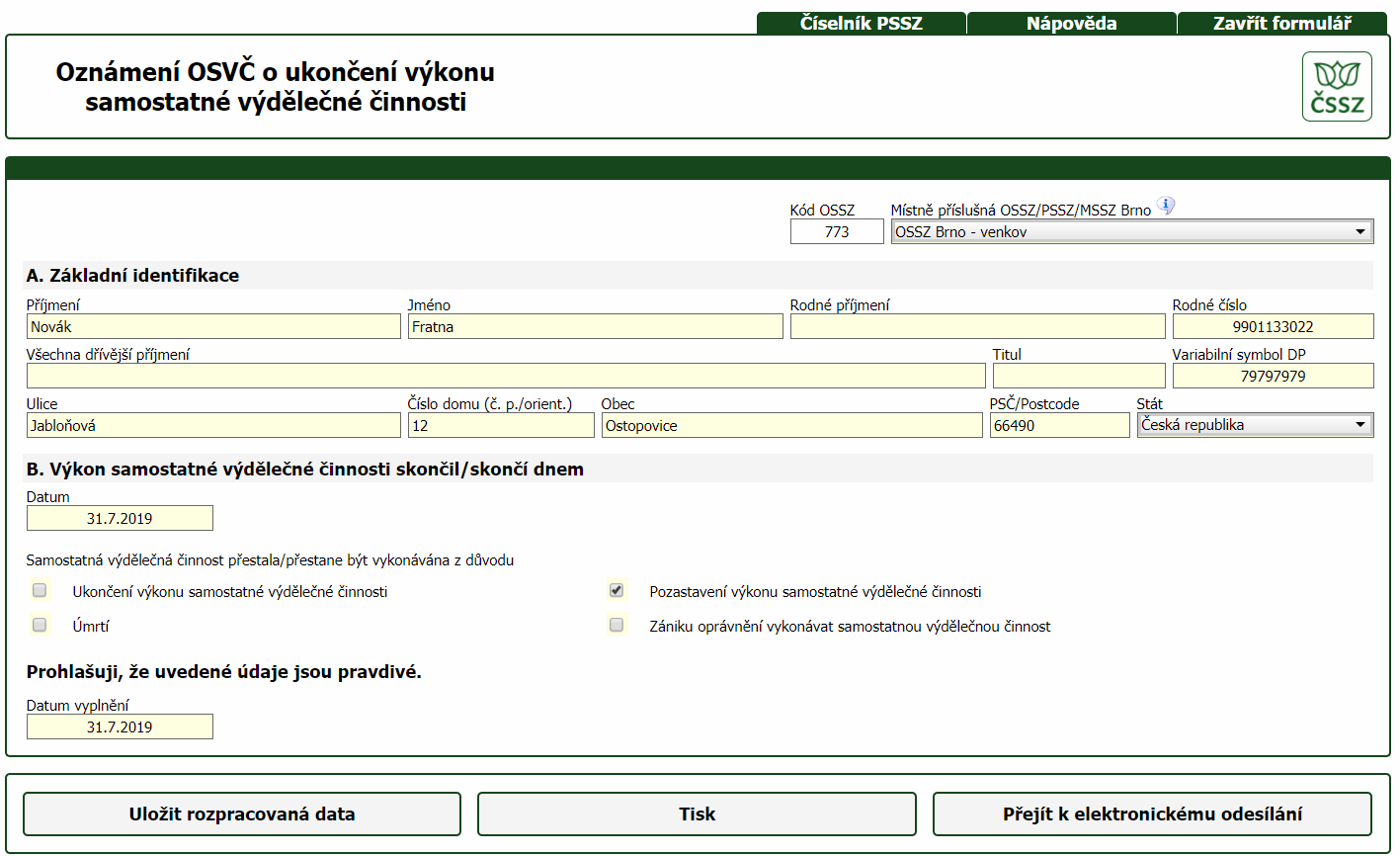Image resolution: width=1400 pixels, height=856 pixels.
Task: Click the info icon next to Místně příslušná OSSZ
Action: coord(1166,206)
